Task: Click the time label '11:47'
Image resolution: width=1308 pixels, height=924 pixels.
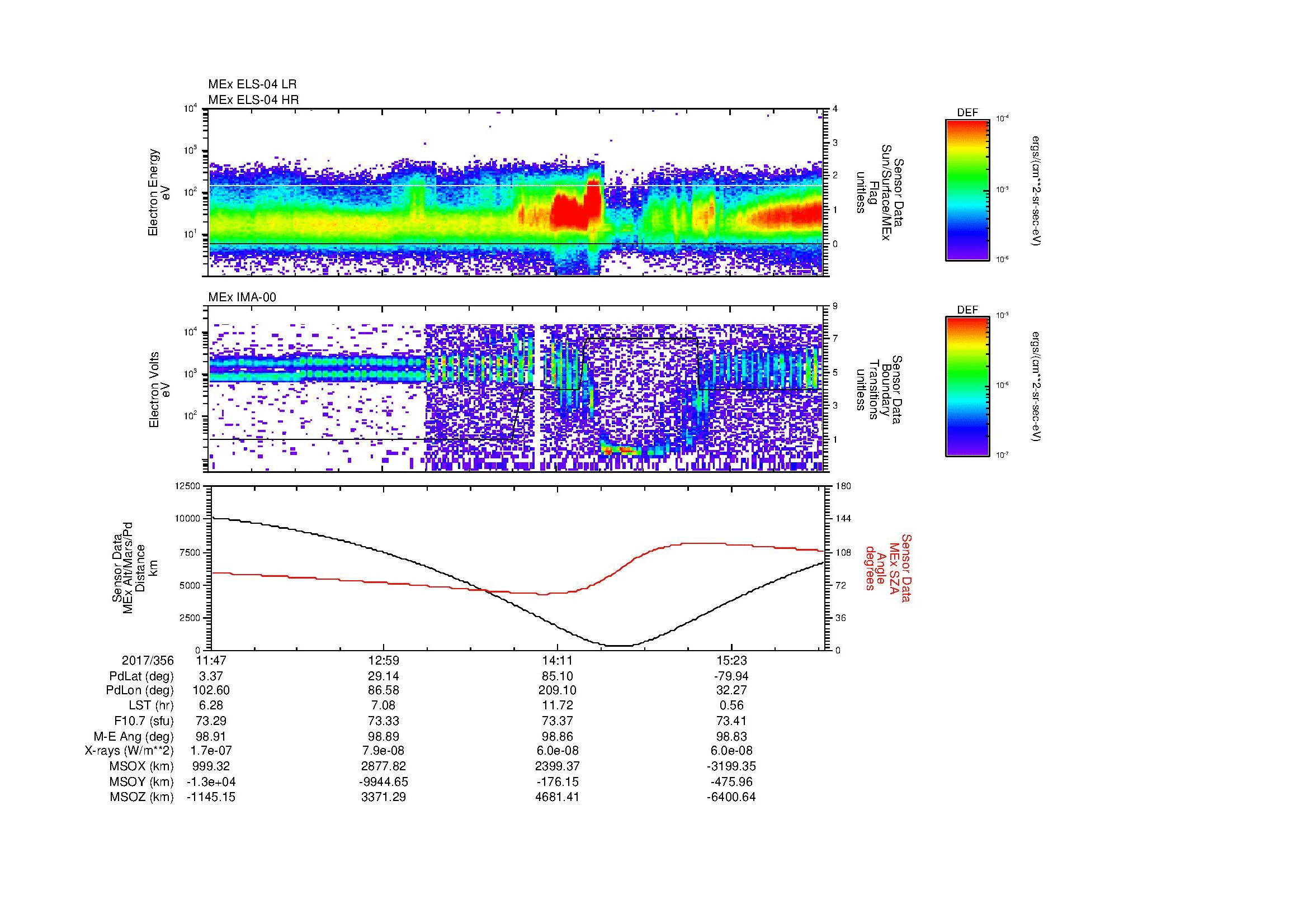Action: click(x=211, y=660)
